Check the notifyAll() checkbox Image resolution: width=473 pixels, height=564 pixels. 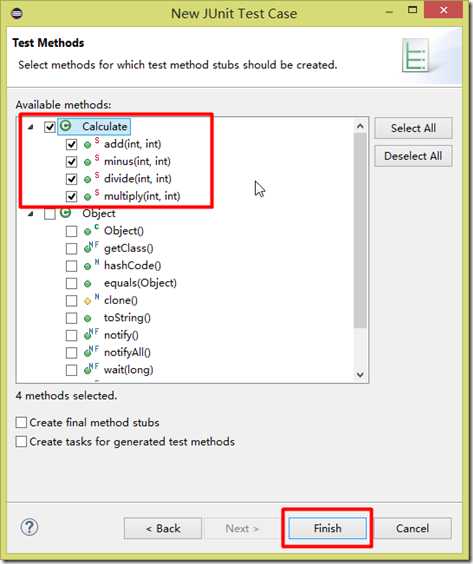71,353
